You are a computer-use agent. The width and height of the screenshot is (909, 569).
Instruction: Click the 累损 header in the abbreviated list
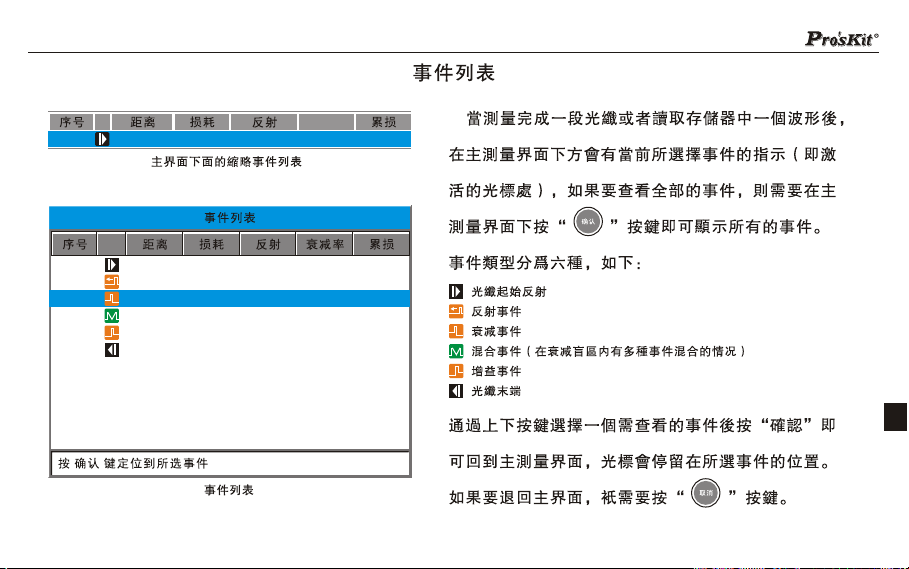click(x=383, y=122)
